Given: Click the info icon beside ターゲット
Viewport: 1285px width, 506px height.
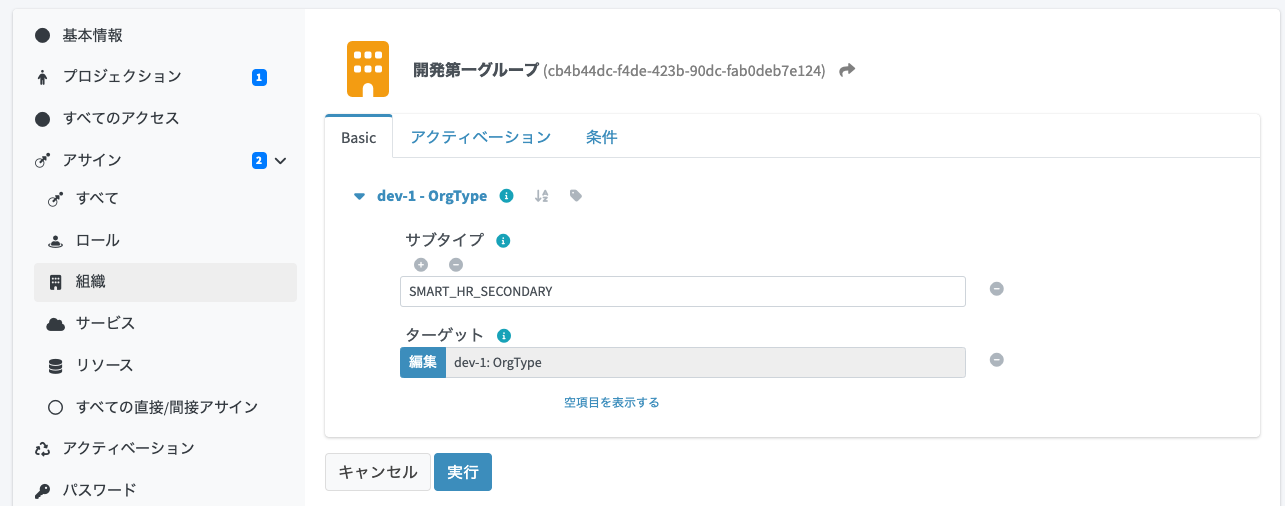Looking at the screenshot, I should (504, 336).
